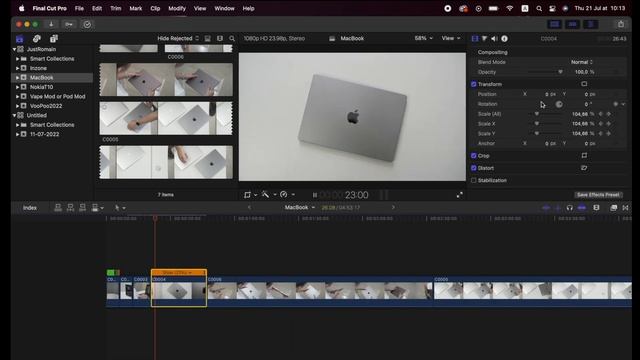
Task: Open the Color inspector tab icon
Action: pos(484,38)
